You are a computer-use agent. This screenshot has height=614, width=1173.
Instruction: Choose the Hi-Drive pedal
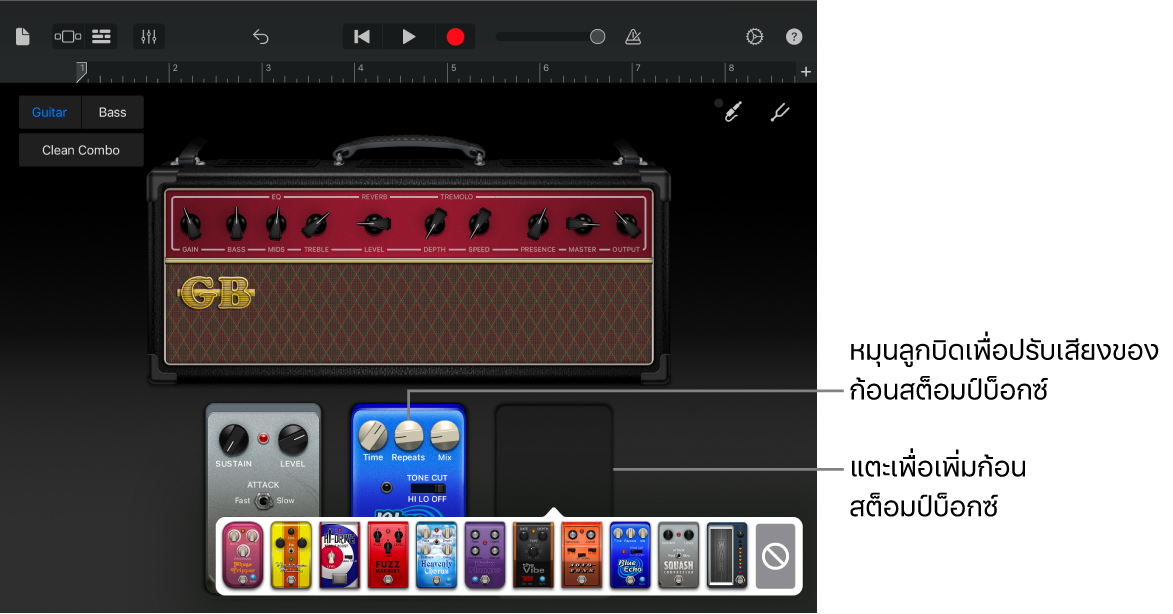(x=340, y=556)
